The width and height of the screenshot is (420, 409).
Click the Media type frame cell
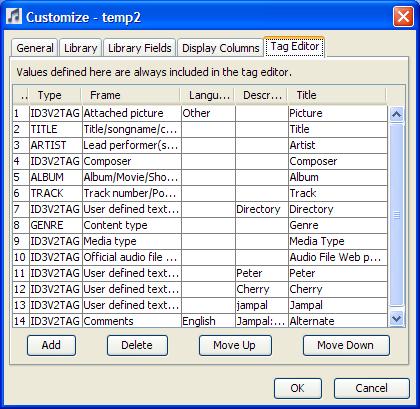tap(132, 241)
